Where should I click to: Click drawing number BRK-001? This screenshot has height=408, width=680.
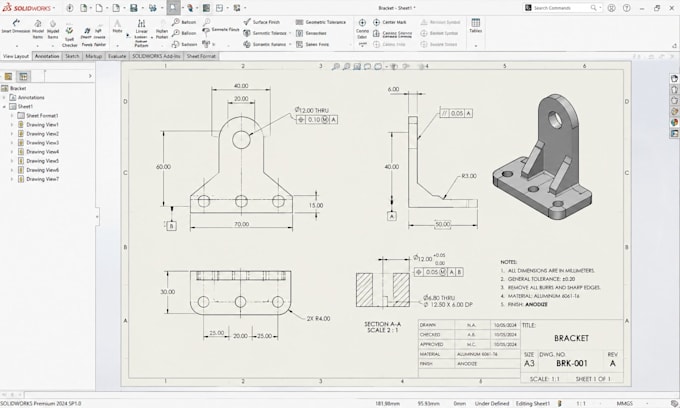572,363
